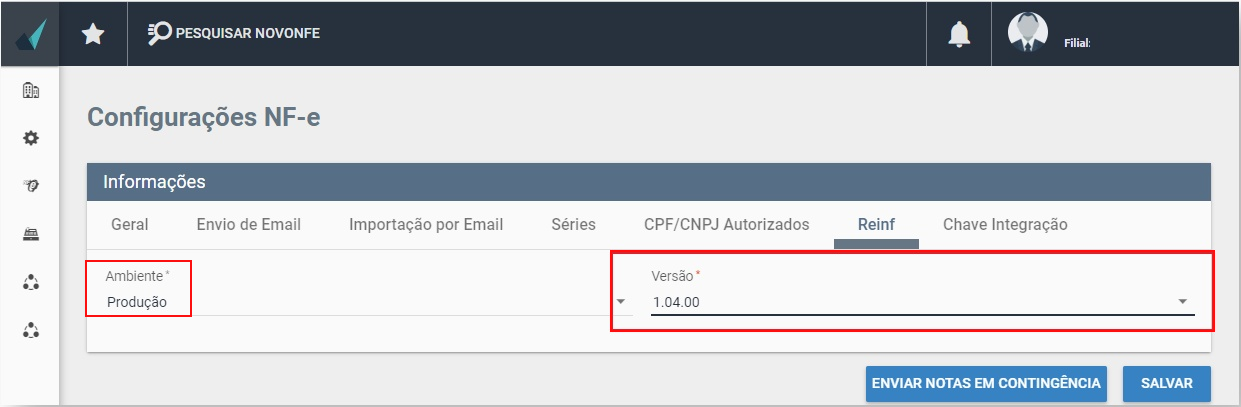
Task: Open the Chave Integração tab
Action: tap(1005, 224)
